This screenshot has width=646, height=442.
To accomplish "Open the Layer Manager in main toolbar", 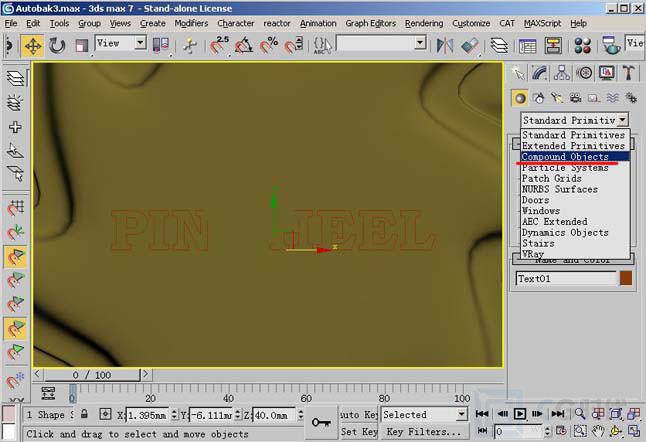I will 499,45.
